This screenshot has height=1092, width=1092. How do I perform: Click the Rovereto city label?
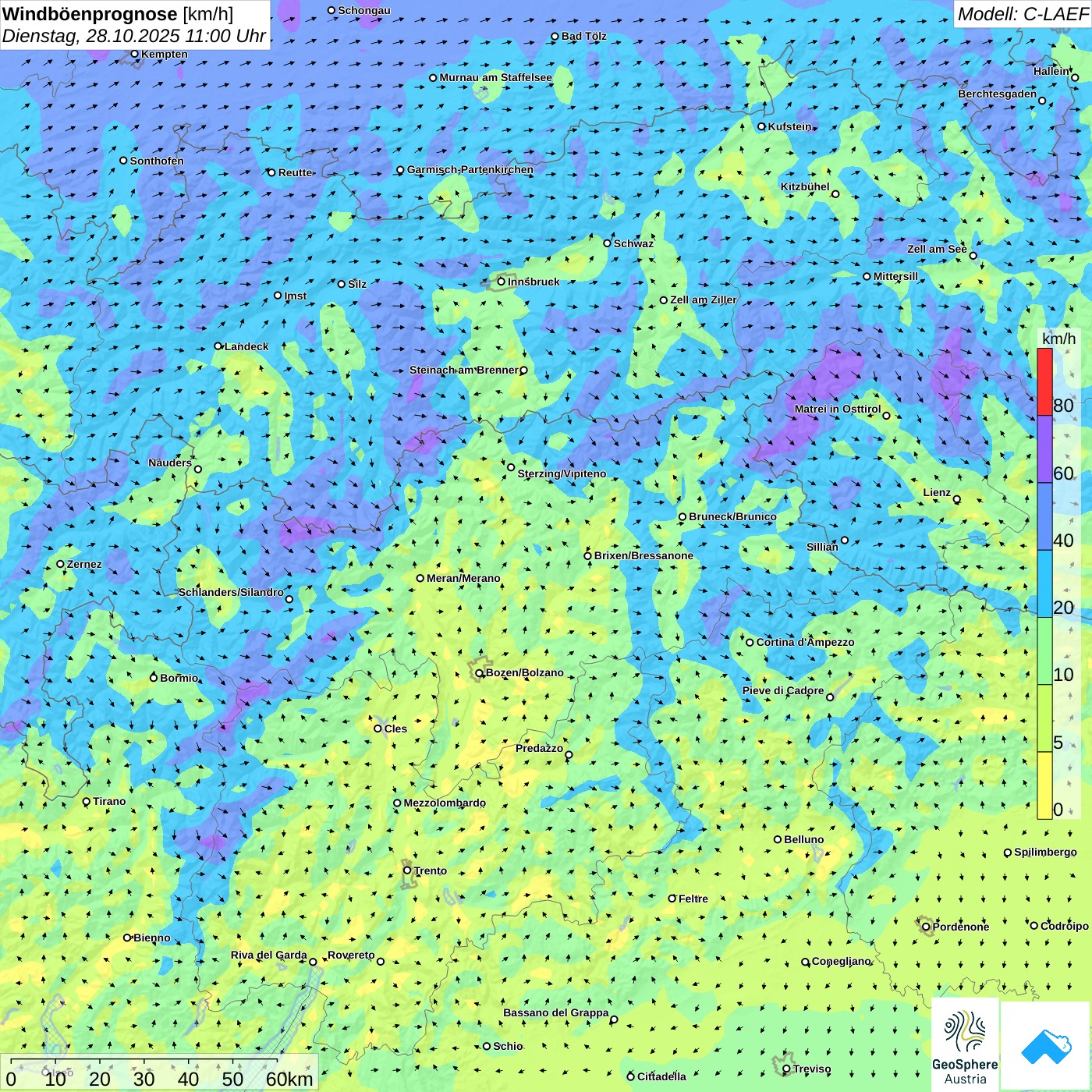click(x=351, y=955)
